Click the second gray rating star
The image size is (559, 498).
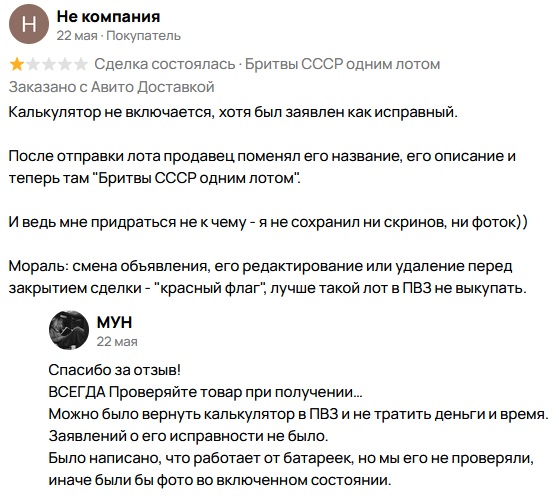33,65
